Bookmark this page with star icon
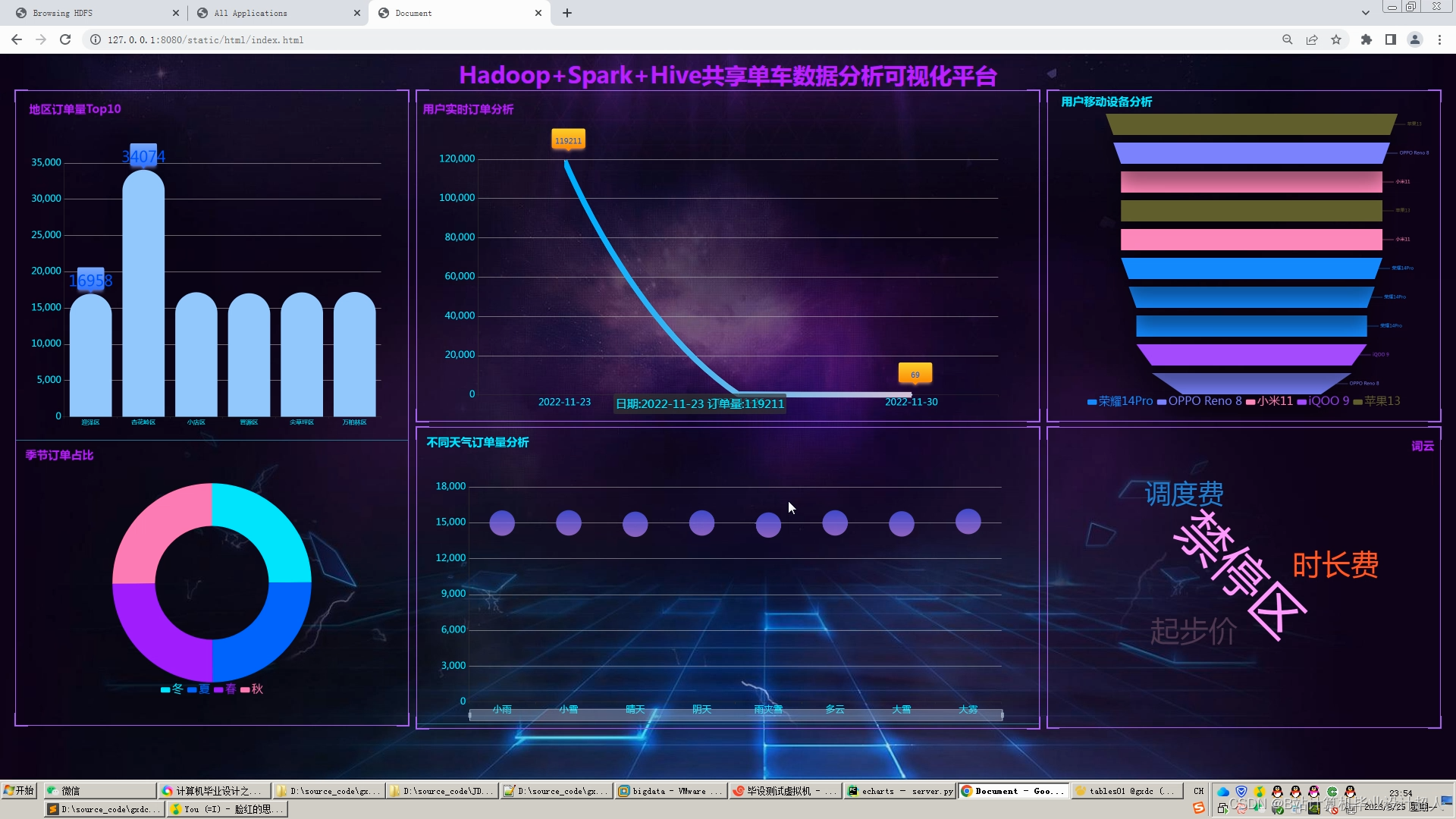The height and width of the screenshot is (819, 1456). point(1336,39)
